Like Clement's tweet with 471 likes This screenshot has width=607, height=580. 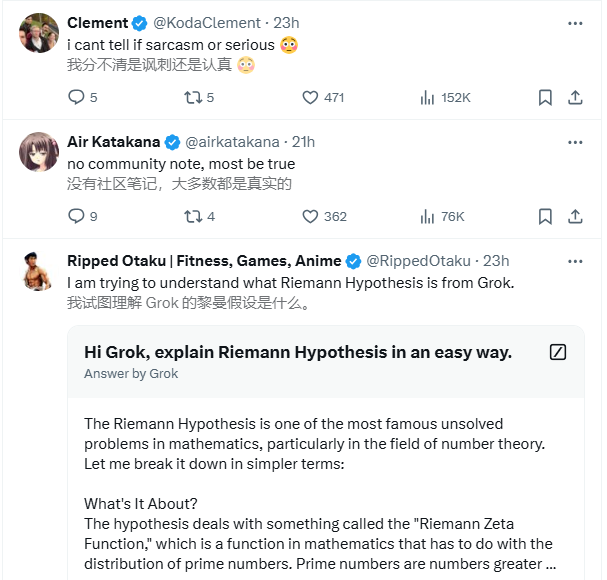(x=310, y=97)
